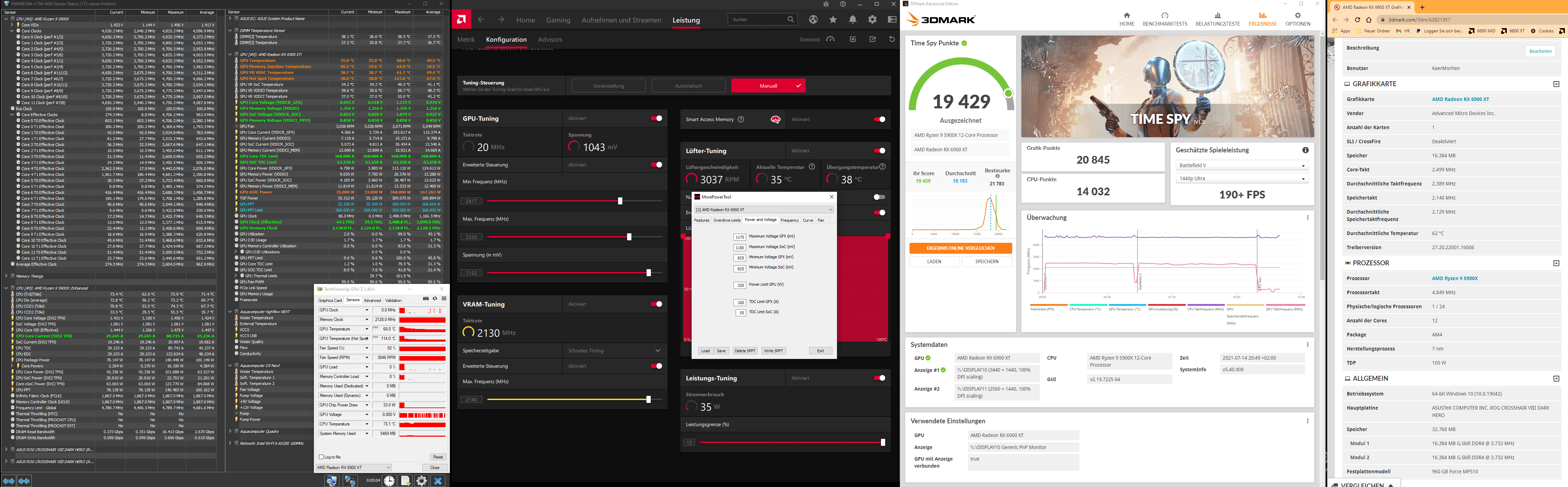Viewport: 1568px width, 487px height.
Task: Go back in Radeon Software navigation
Action: 480,19
